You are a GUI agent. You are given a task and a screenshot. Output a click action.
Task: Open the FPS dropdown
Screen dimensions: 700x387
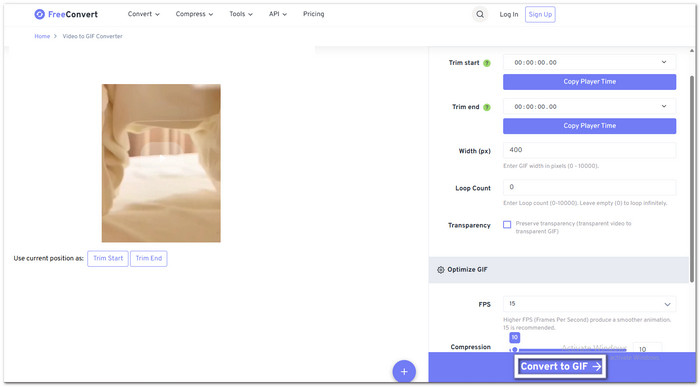pyautogui.click(x=589, y=304)
